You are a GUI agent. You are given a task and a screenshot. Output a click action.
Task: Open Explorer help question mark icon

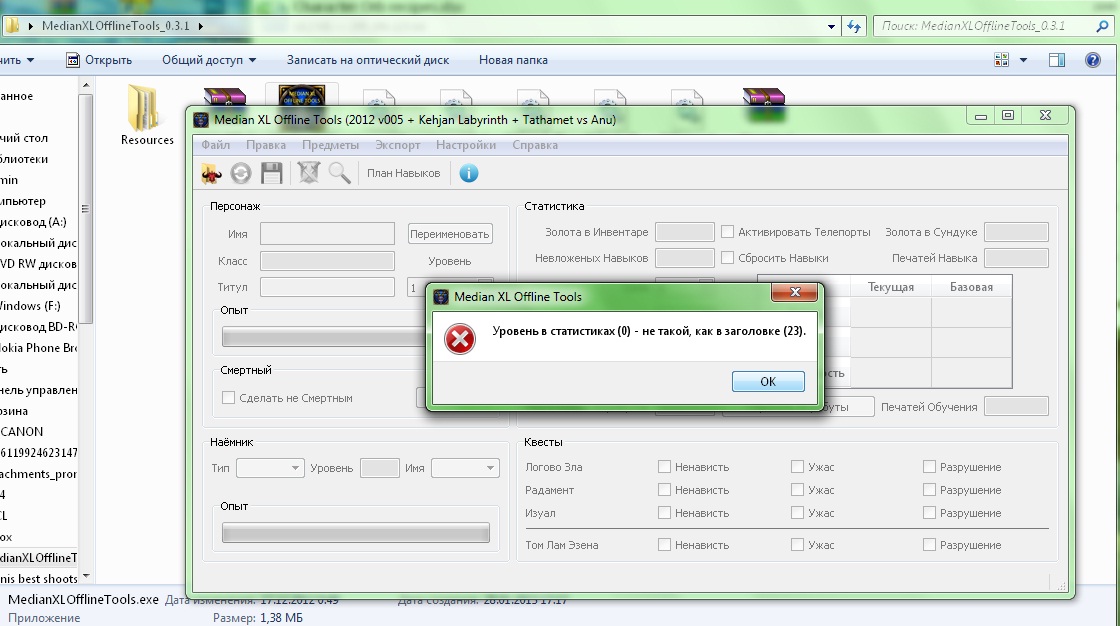point(1093,60)
